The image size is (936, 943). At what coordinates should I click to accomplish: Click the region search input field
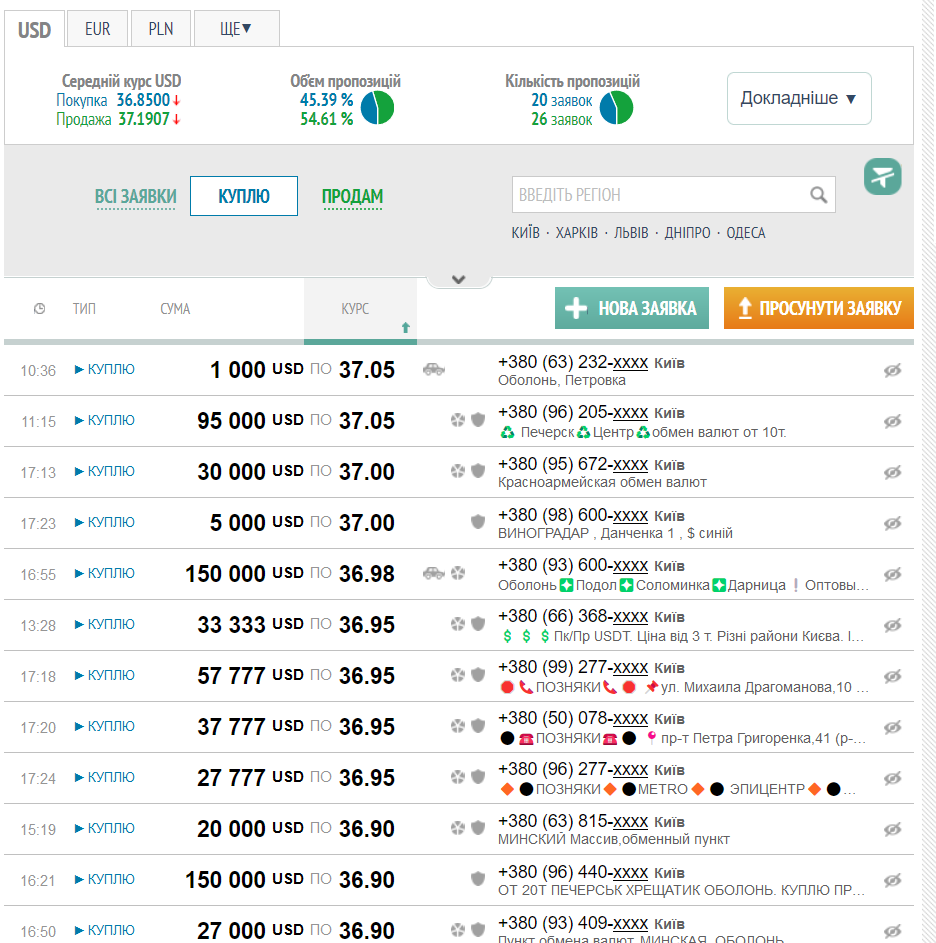point(658,195)
